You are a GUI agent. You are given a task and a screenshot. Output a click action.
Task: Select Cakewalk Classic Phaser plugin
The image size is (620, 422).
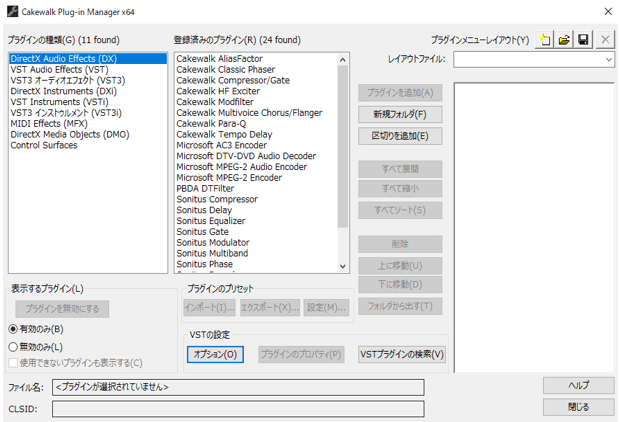(x=256, y=70)
